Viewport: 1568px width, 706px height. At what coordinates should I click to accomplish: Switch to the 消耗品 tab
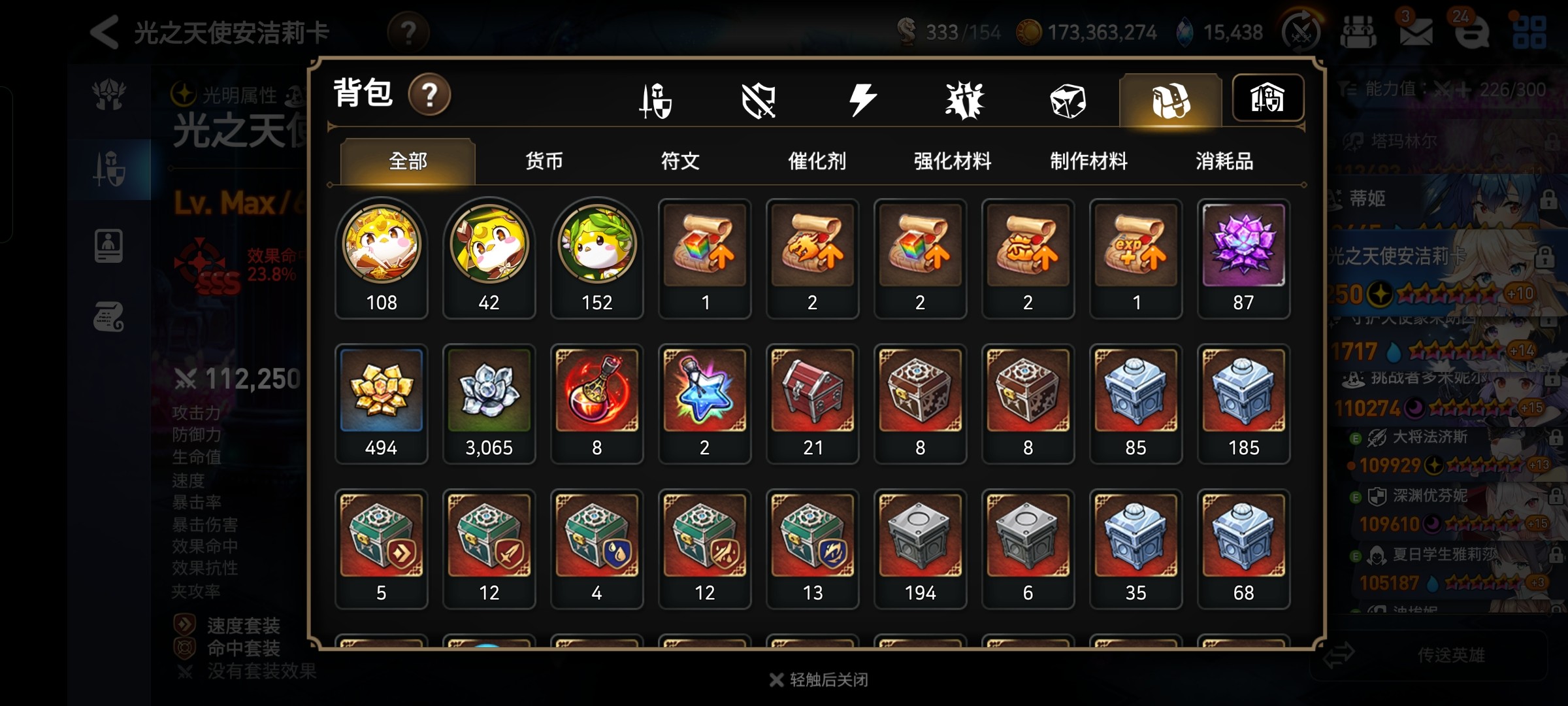pos(1224,161)
